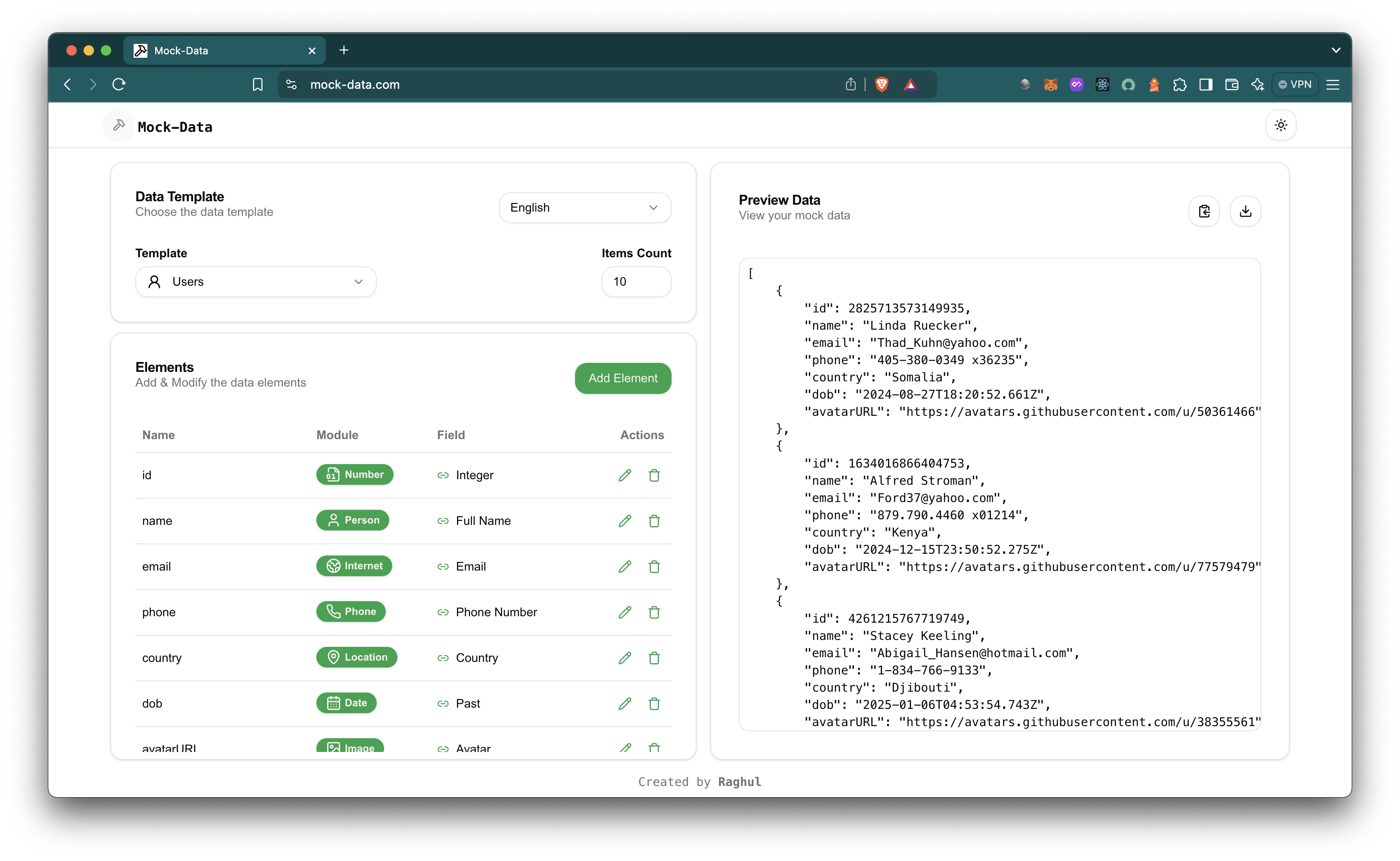Edit the country element row

coord(625,658)
